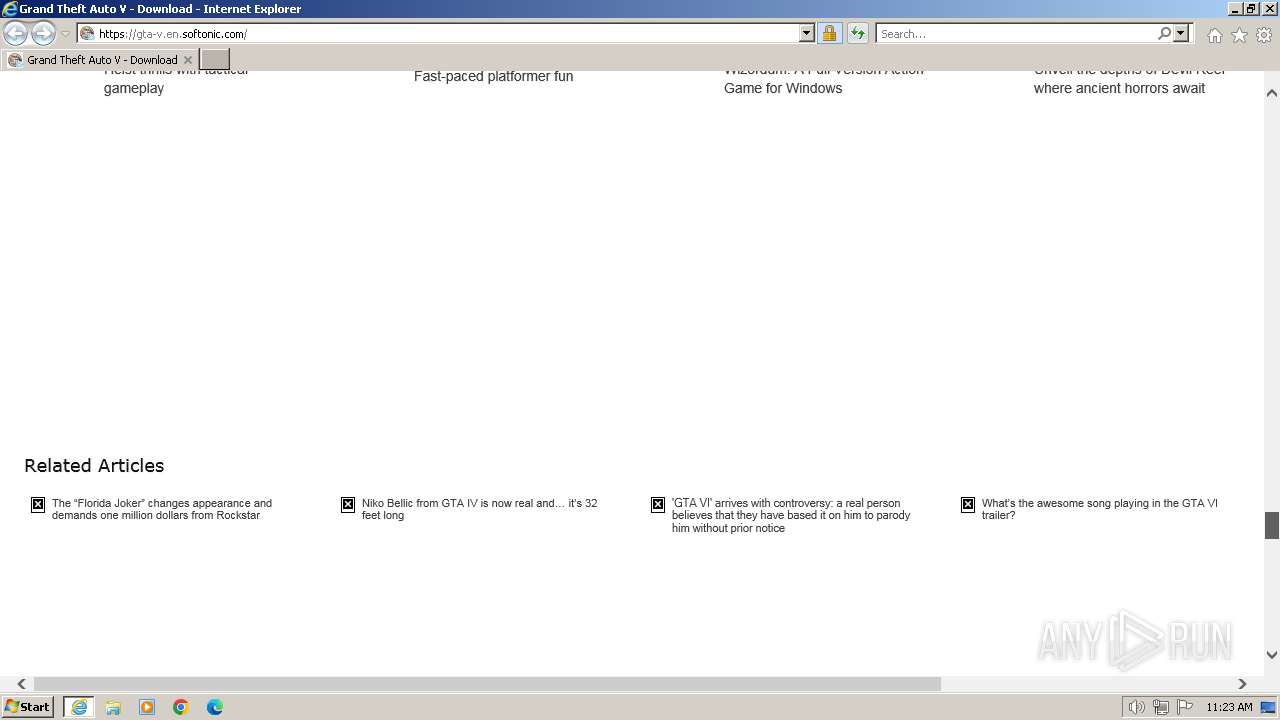Click 'Fast-paced platformer fun' text
1280x720 pixels.
coord(493,76)
